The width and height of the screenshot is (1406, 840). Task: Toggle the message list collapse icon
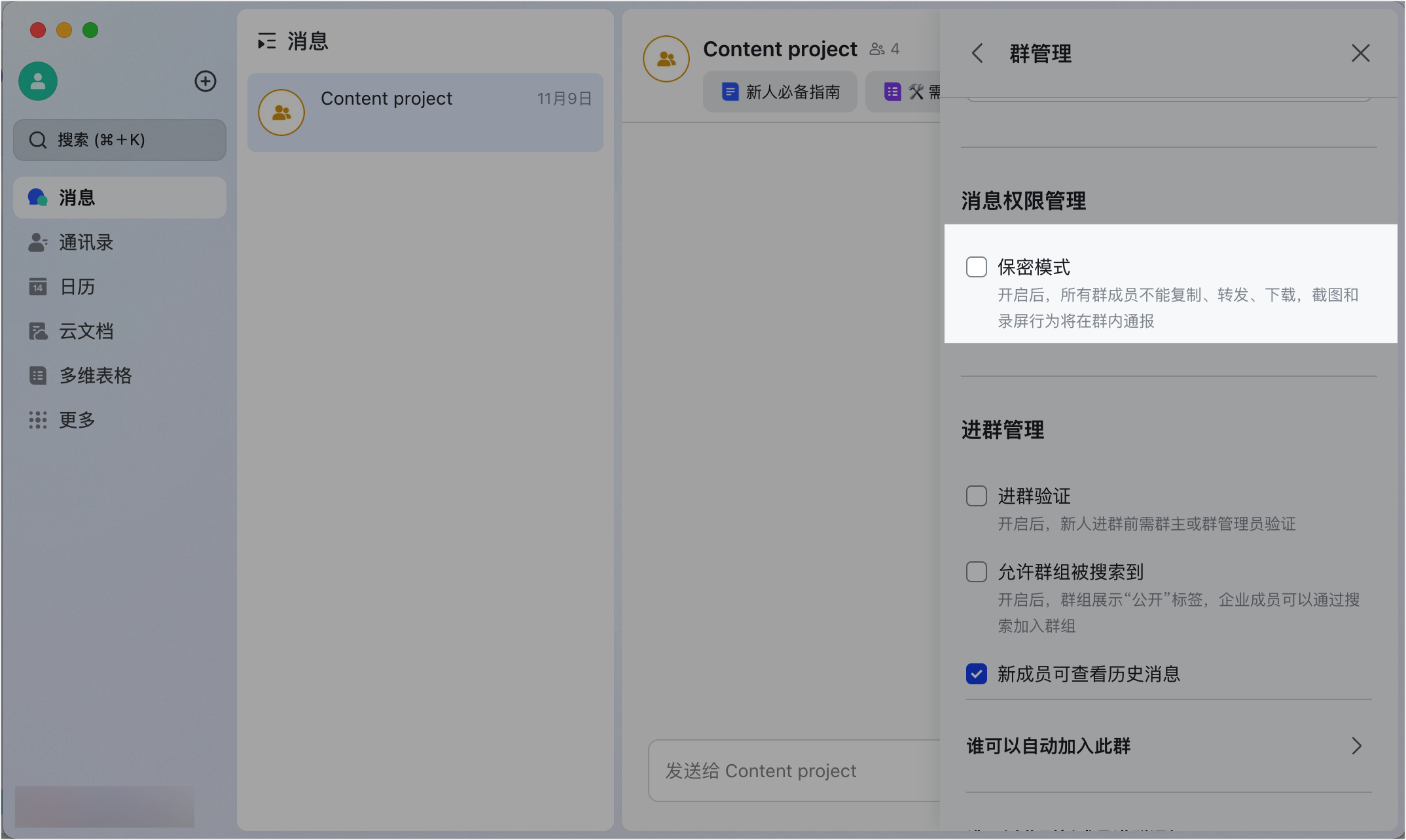(266, 41)
